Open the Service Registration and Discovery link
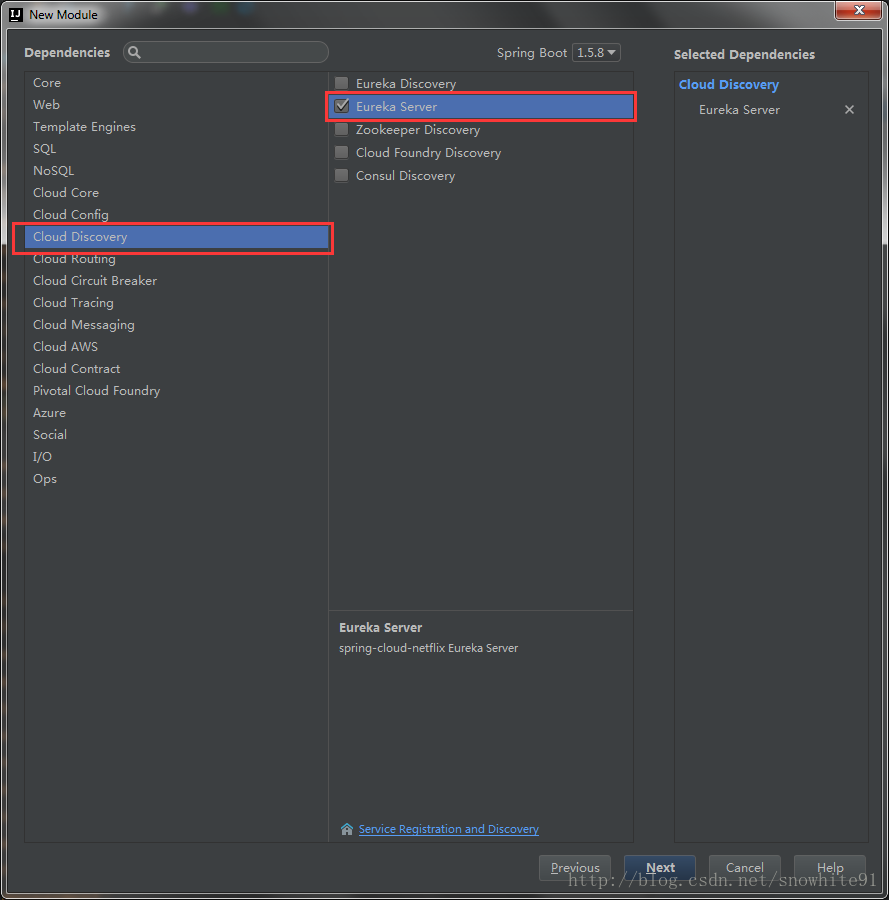This screenshot has height=900, width=889. pos(448,829)
